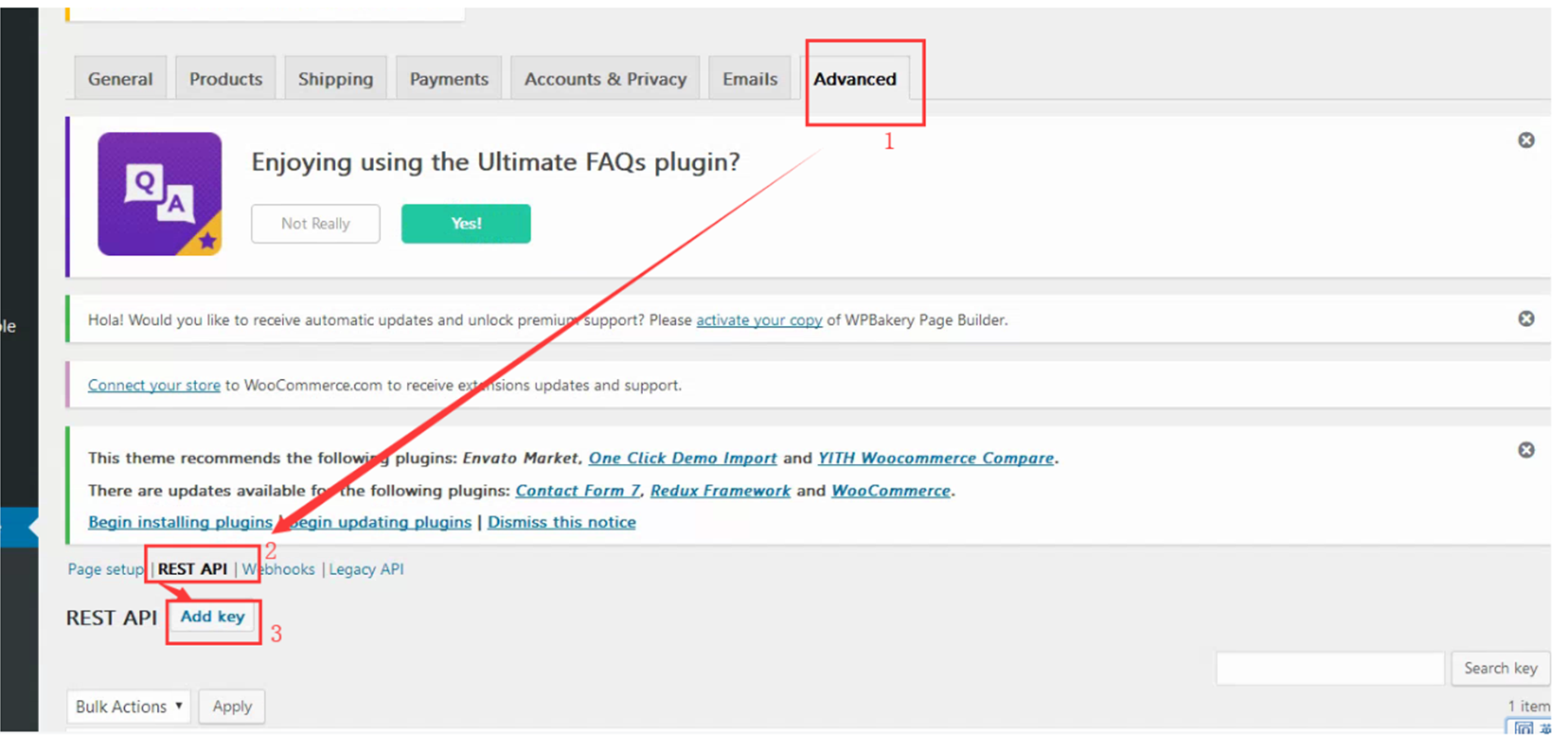
Task: Click the Not Really button
Action: click(316, 224)
